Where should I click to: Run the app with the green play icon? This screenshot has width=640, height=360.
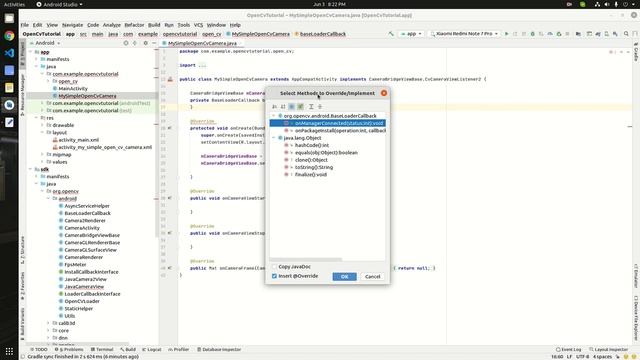point(507,34)
